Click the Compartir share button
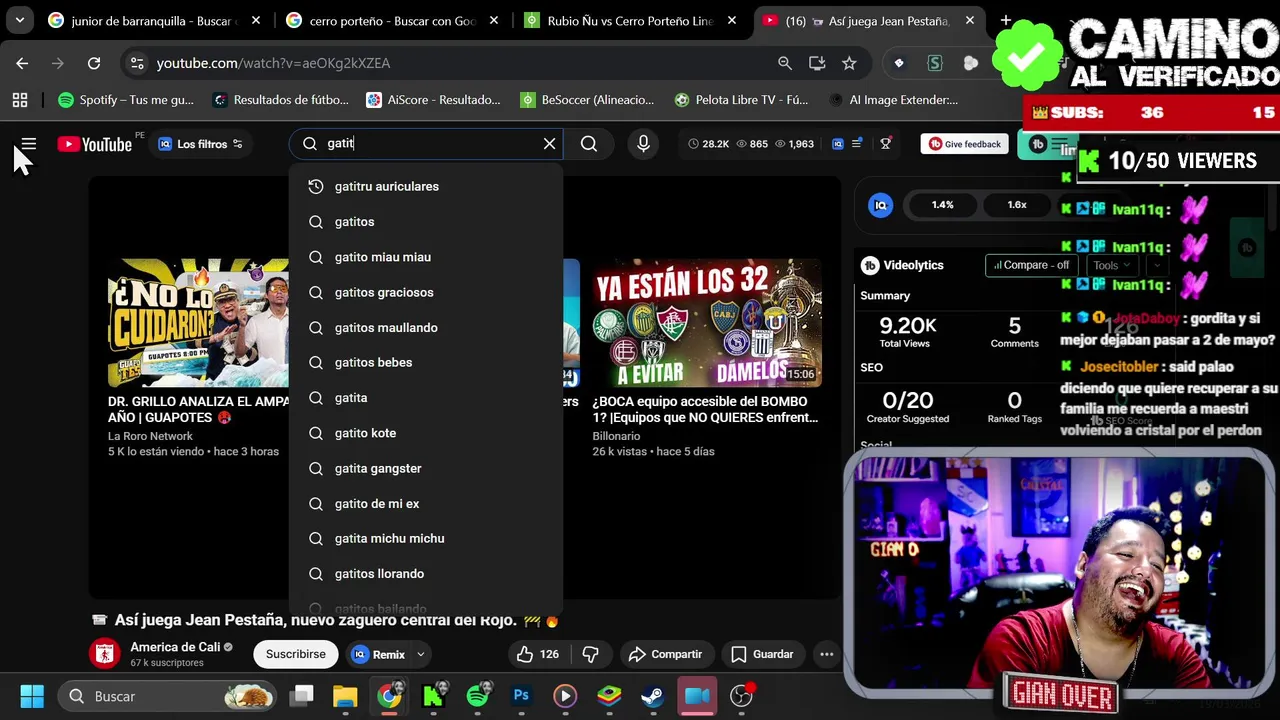The width and height of the screenshot is (1280, 720). click(665, 654)
